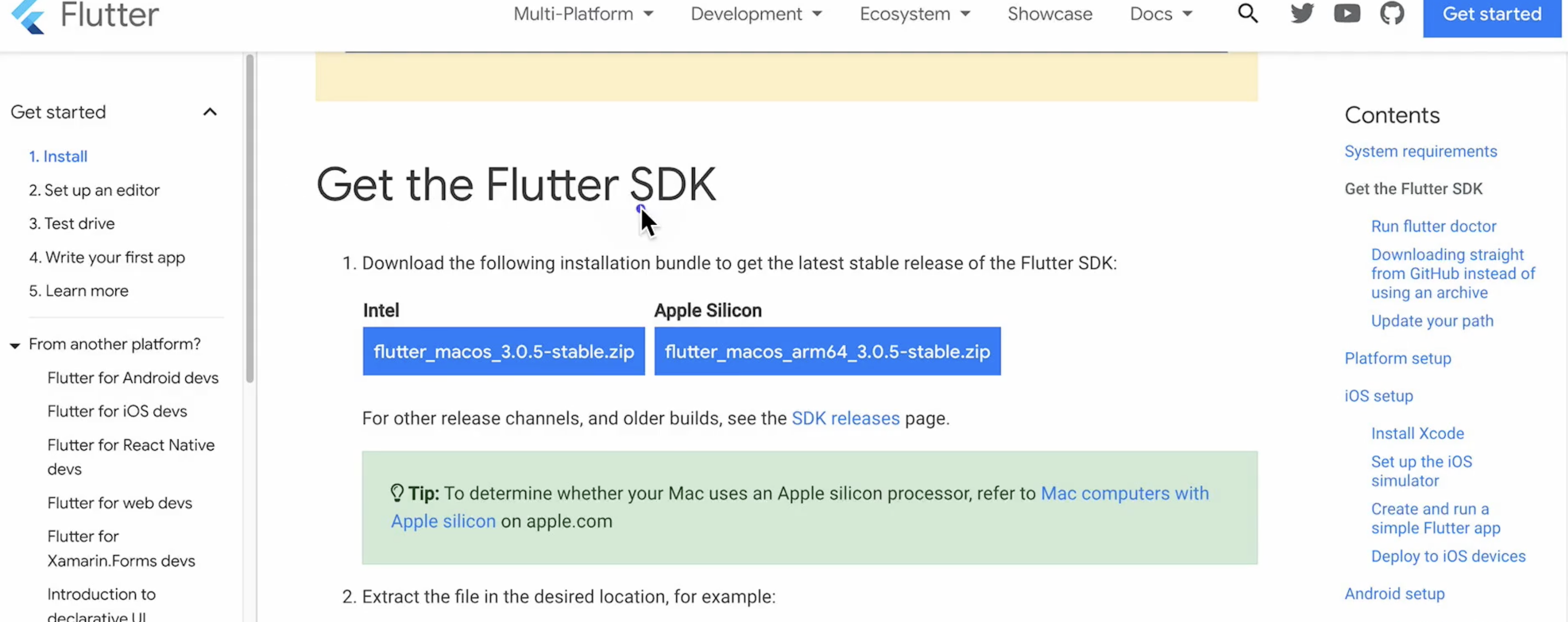Expand the Ecosystem dropdown menu
The height and width of the screenshot is (622, 1568).
(x=915, y=14)
